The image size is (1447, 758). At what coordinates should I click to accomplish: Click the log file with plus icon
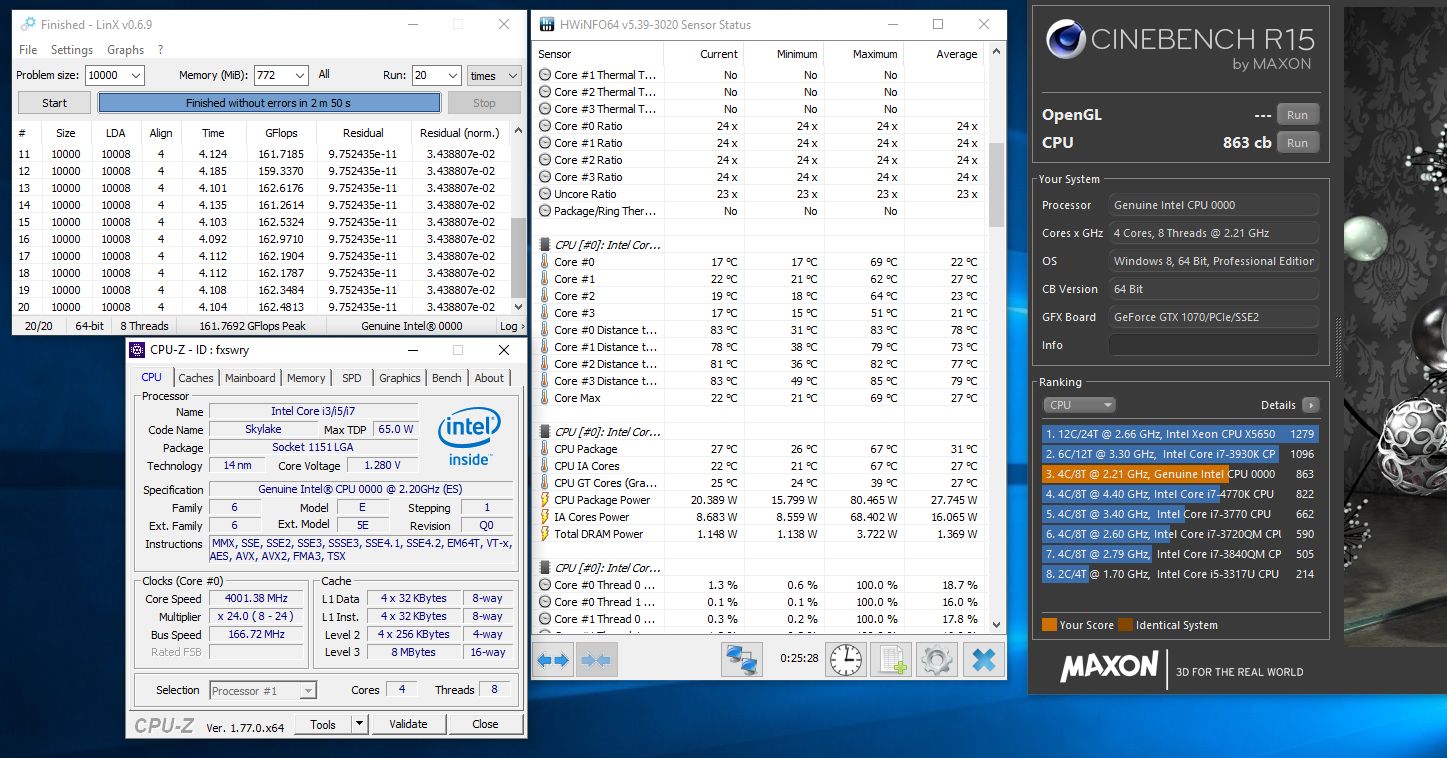point(891,660)
